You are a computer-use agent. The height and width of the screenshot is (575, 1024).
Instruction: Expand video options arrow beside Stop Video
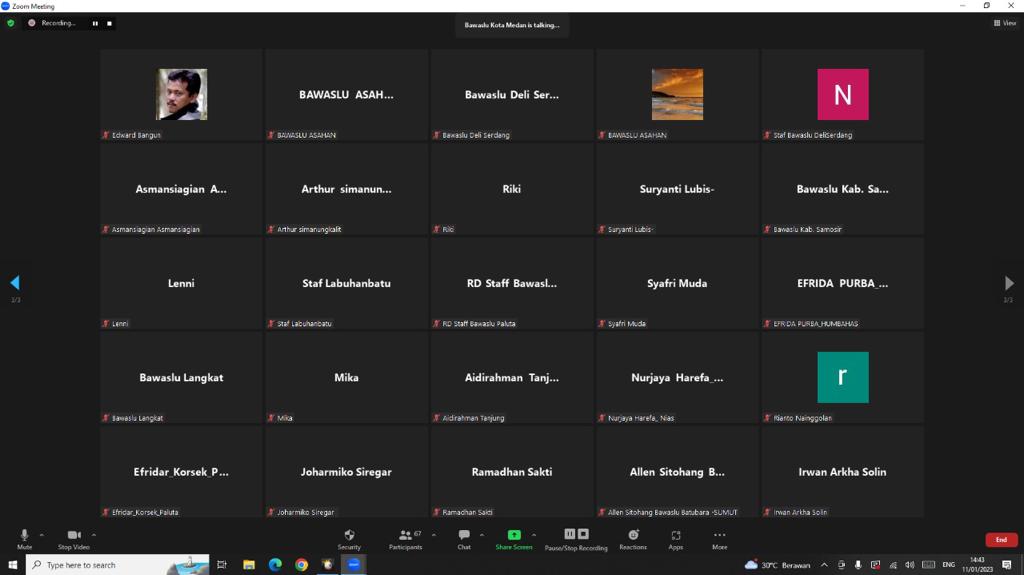pos(94,535)
